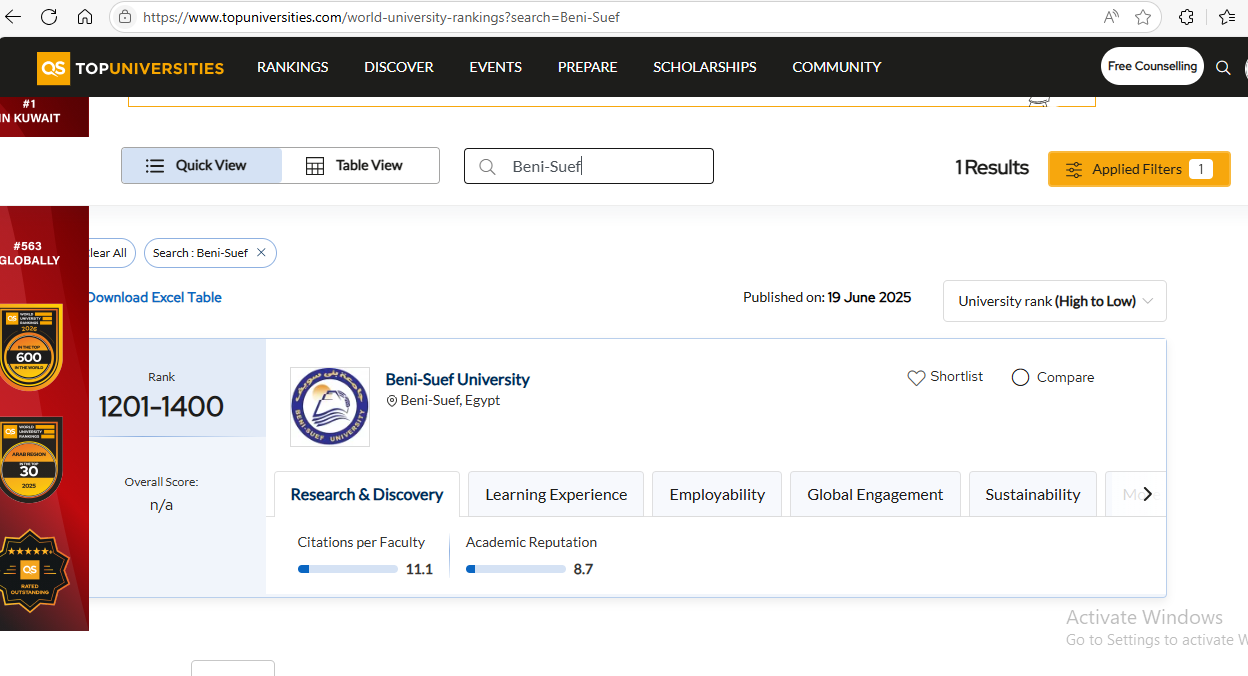Click the QS orange logo

53,68
